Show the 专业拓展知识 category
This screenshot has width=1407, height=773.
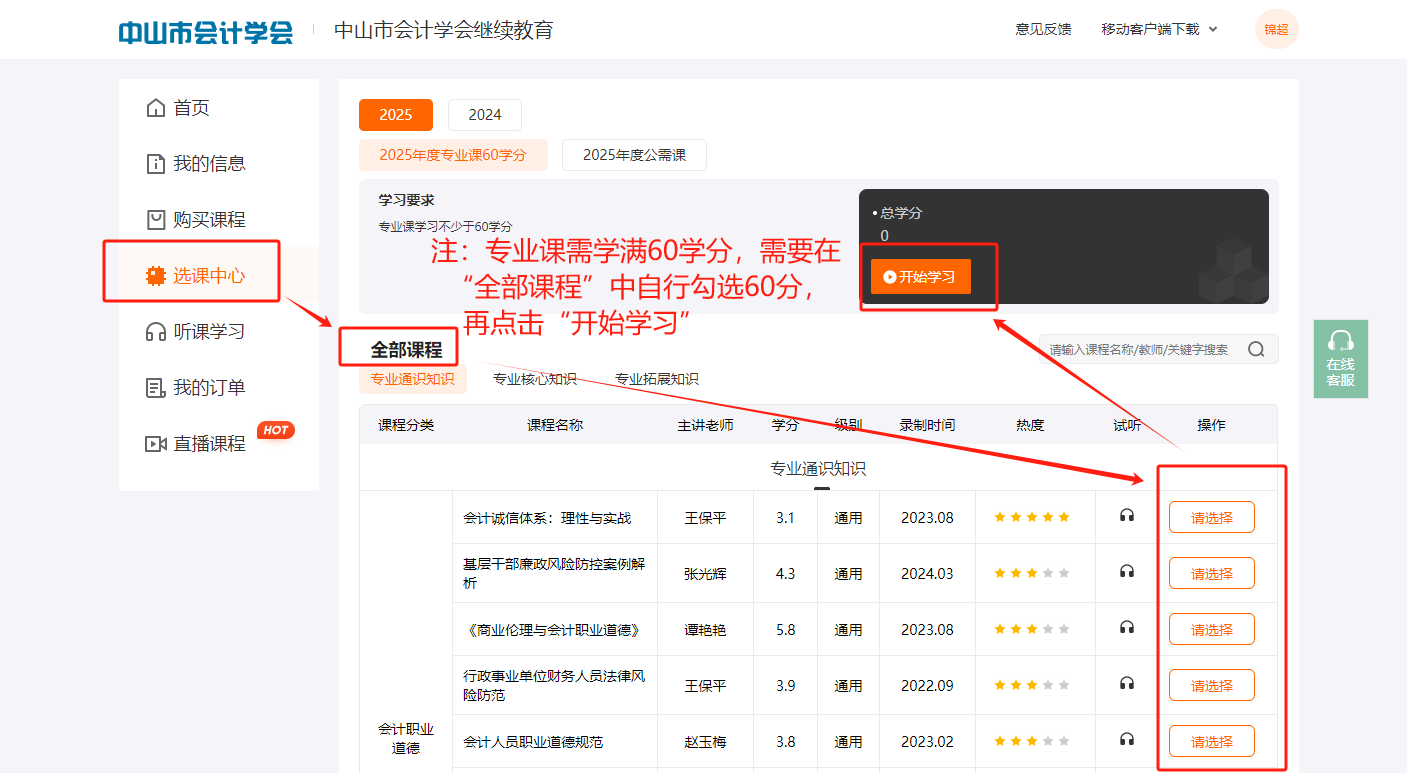(x=656, y=379)
